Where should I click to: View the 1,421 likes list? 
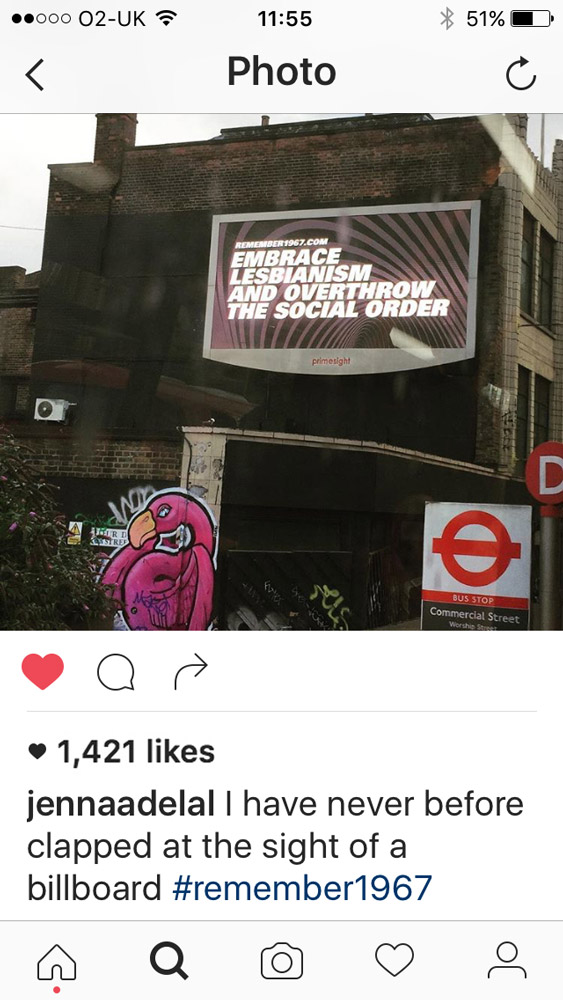pos(122,752)
